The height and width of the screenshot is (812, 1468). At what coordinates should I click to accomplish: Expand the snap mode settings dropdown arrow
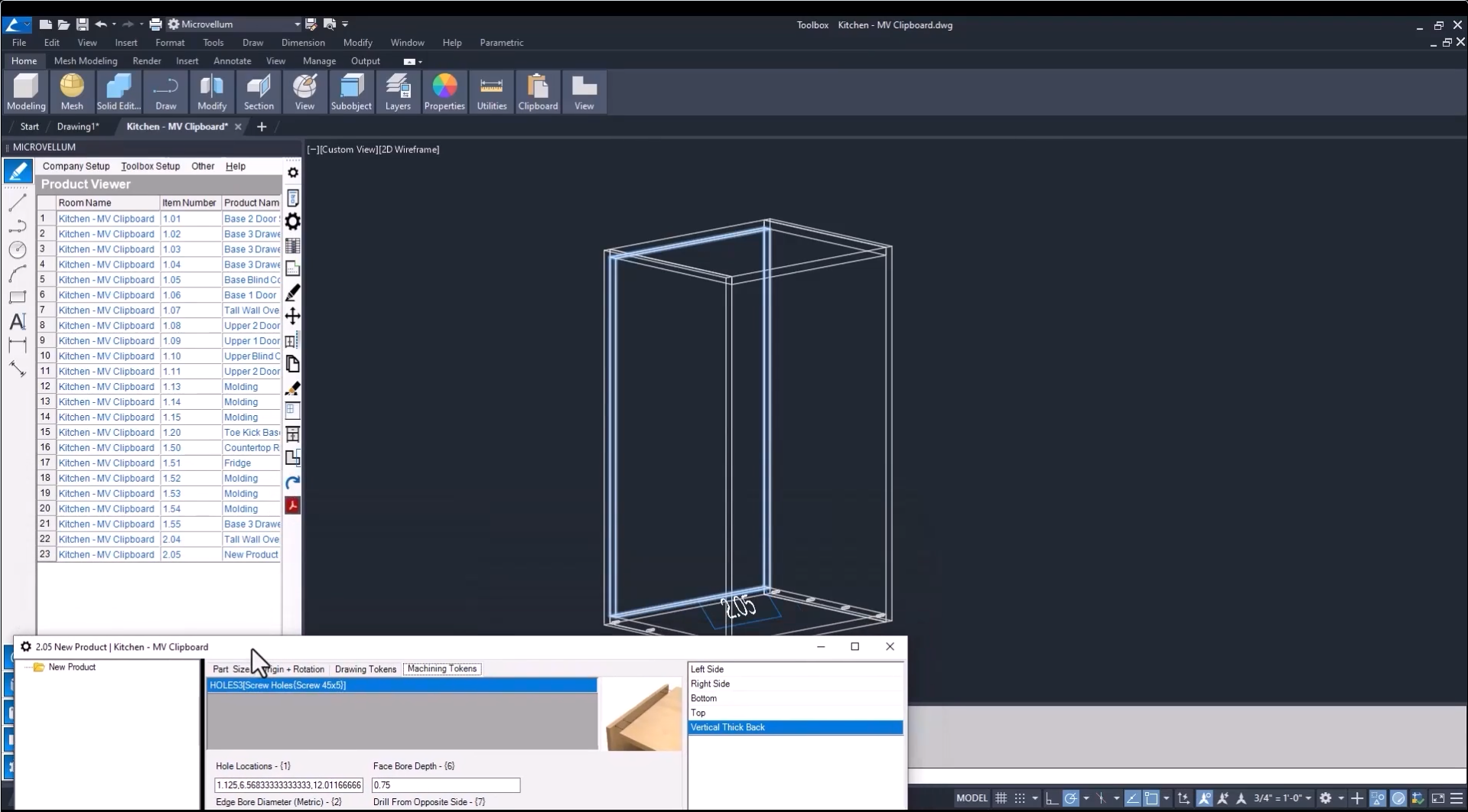coord(1035,798)
